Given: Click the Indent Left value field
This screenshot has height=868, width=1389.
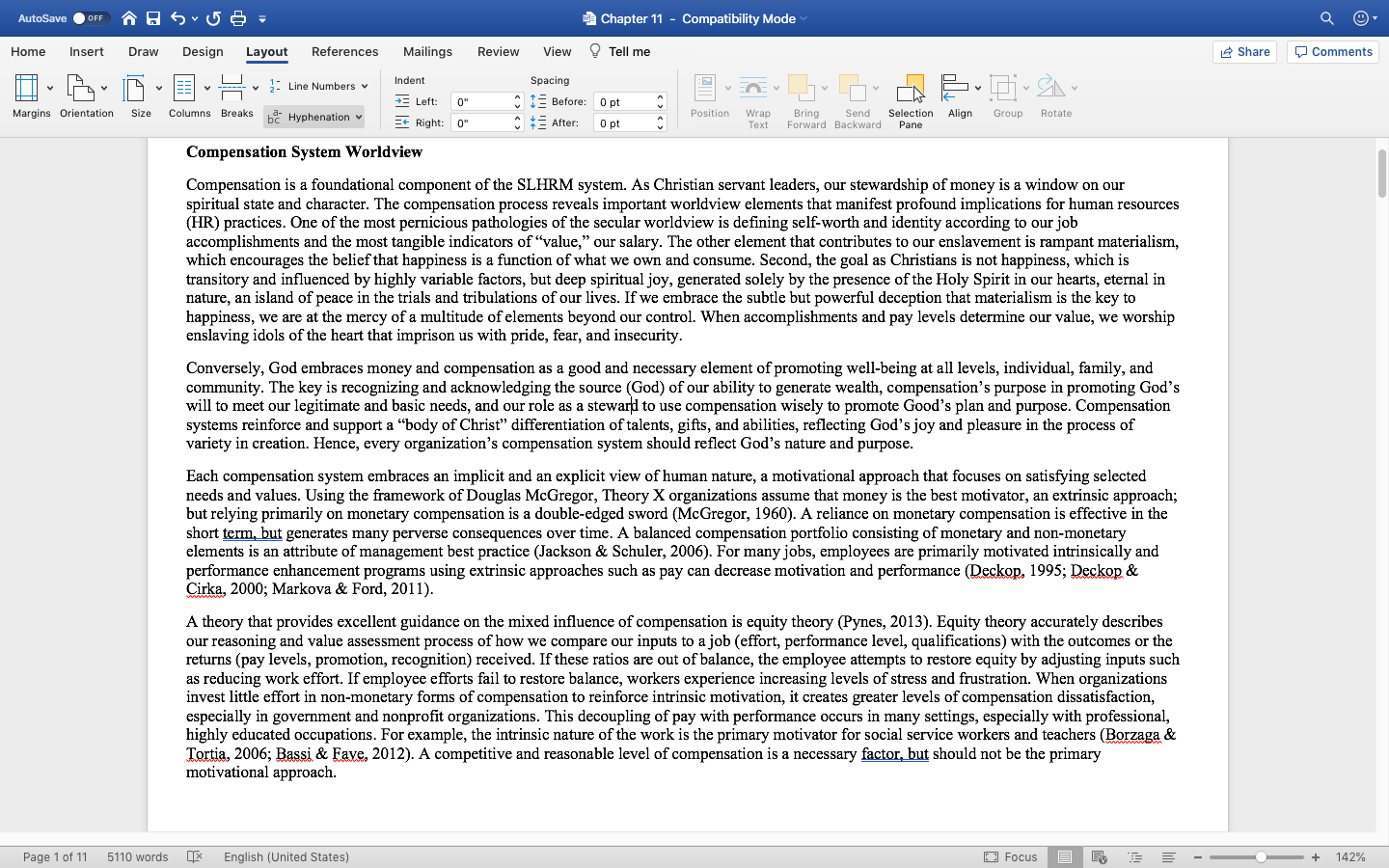Looking at the screenshot, I should [x=481, y=101].
